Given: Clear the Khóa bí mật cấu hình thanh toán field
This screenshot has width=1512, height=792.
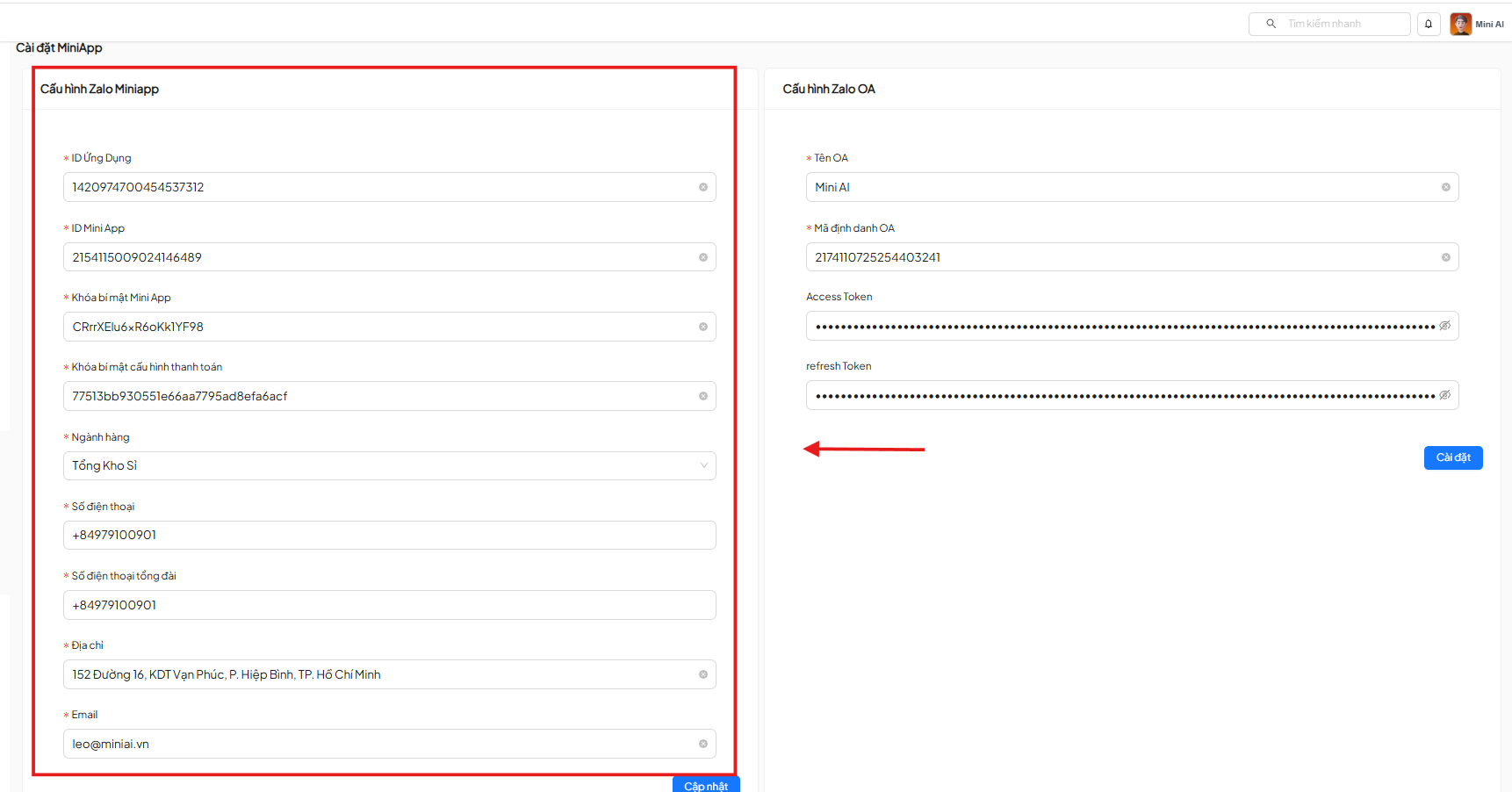Looking at the screenshot, I should pos(702,396).
